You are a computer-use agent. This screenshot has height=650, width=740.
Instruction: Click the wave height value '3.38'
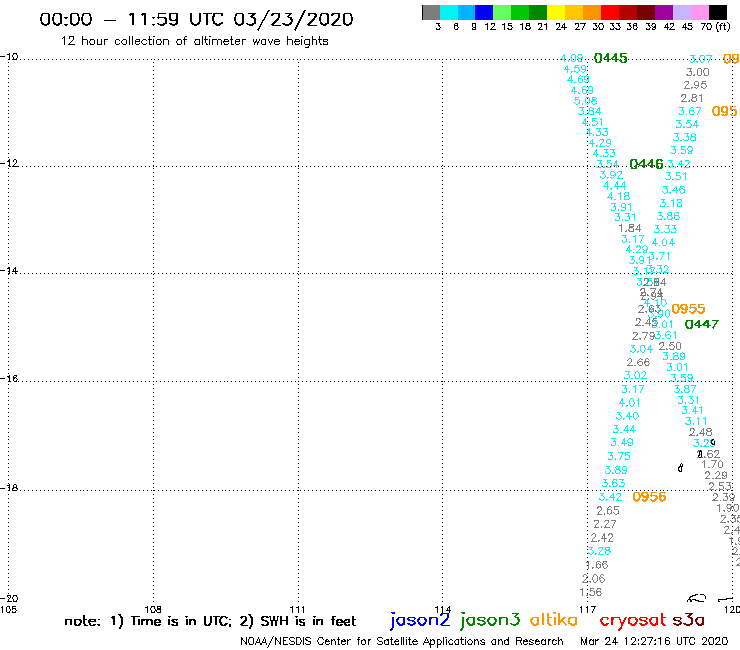pos(684,137)
